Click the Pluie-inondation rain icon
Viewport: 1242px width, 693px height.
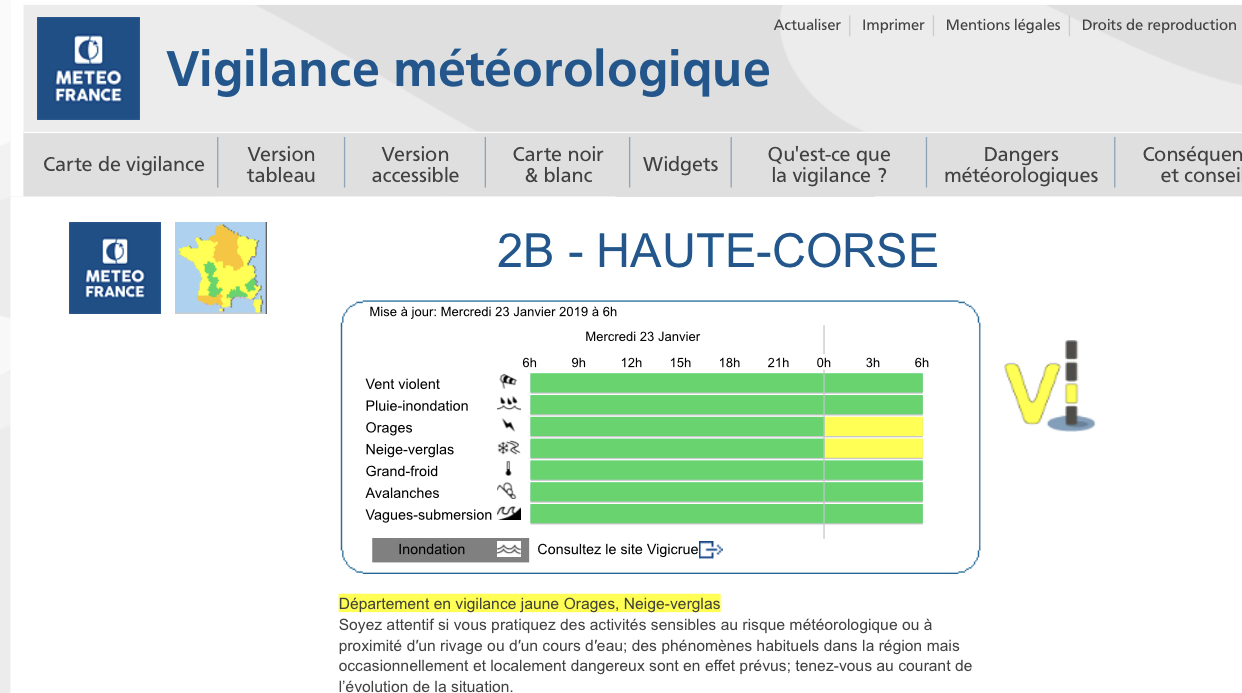[509, 405]
